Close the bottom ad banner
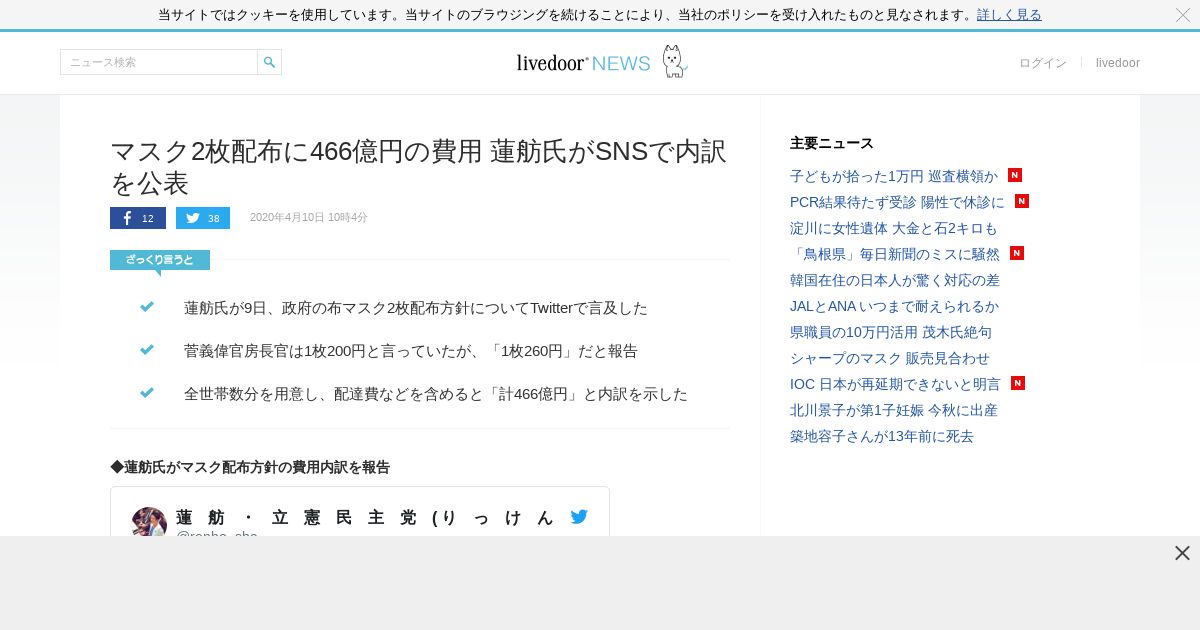 [x=1182, y=553]
